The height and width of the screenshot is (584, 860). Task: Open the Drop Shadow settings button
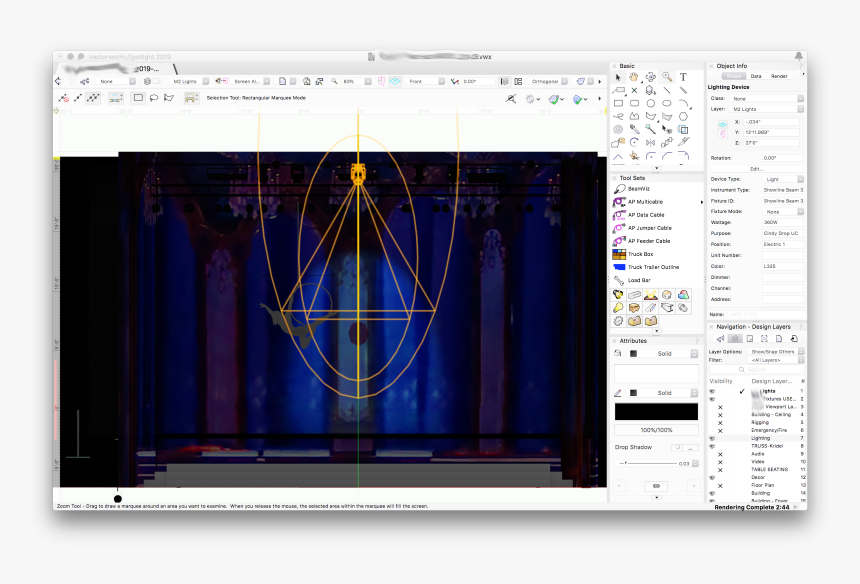tap(692, 447)
